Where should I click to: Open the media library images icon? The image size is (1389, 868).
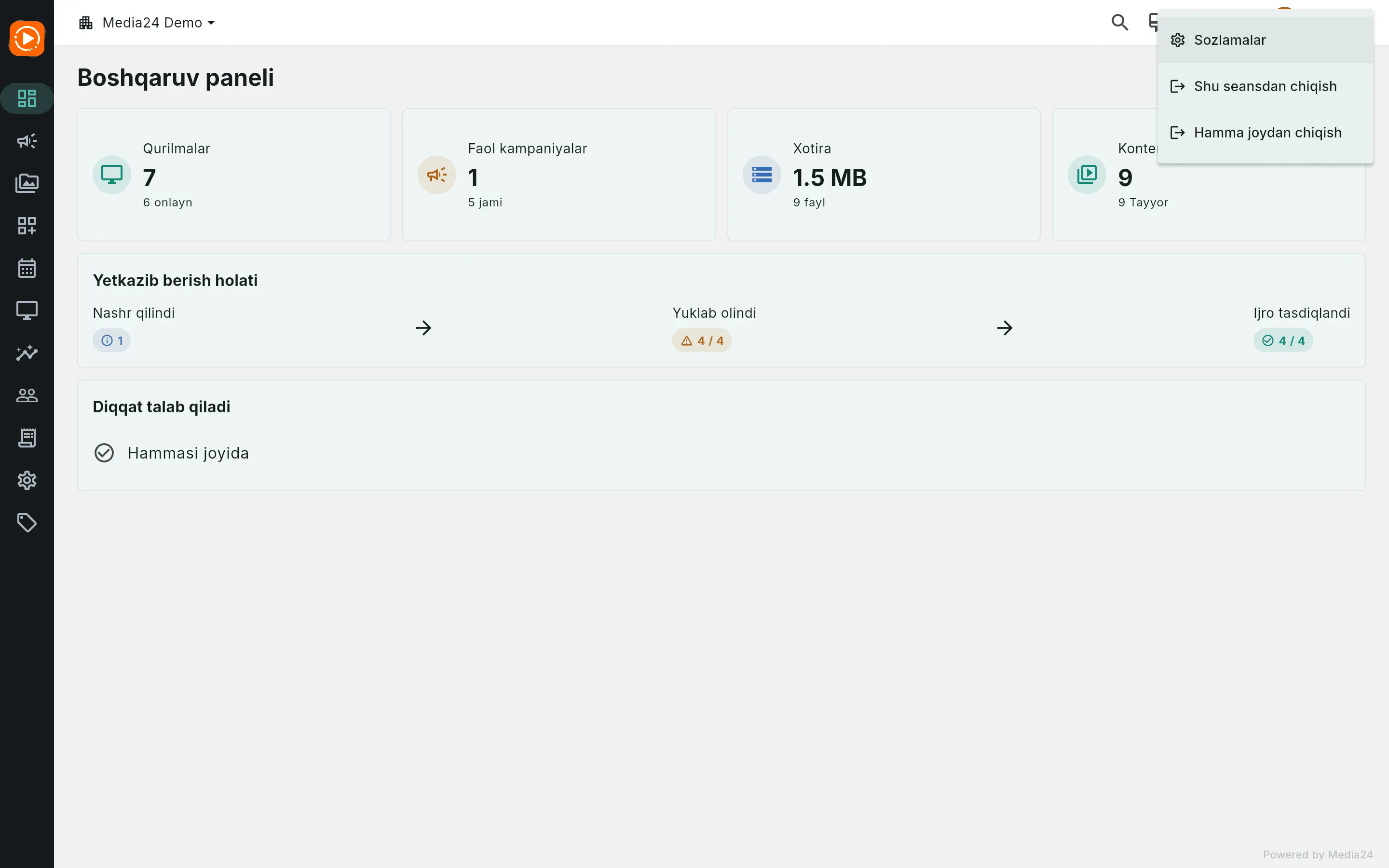(27, 183)
